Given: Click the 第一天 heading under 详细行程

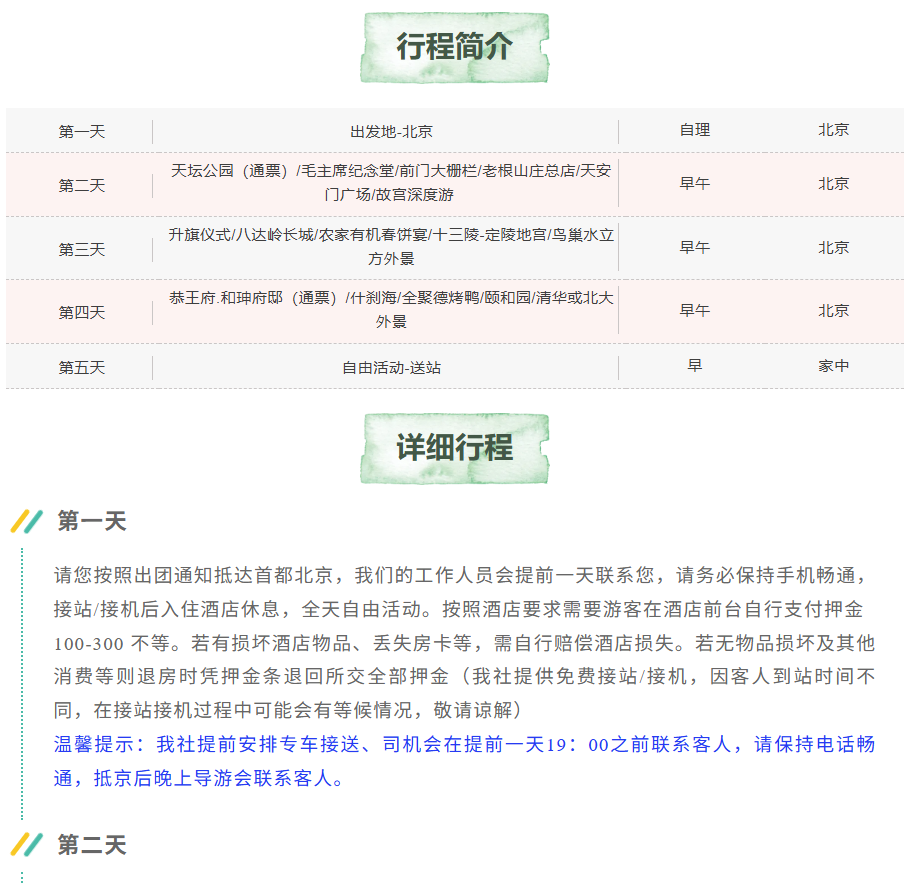Looking at the screenshot, I should 92,521.
